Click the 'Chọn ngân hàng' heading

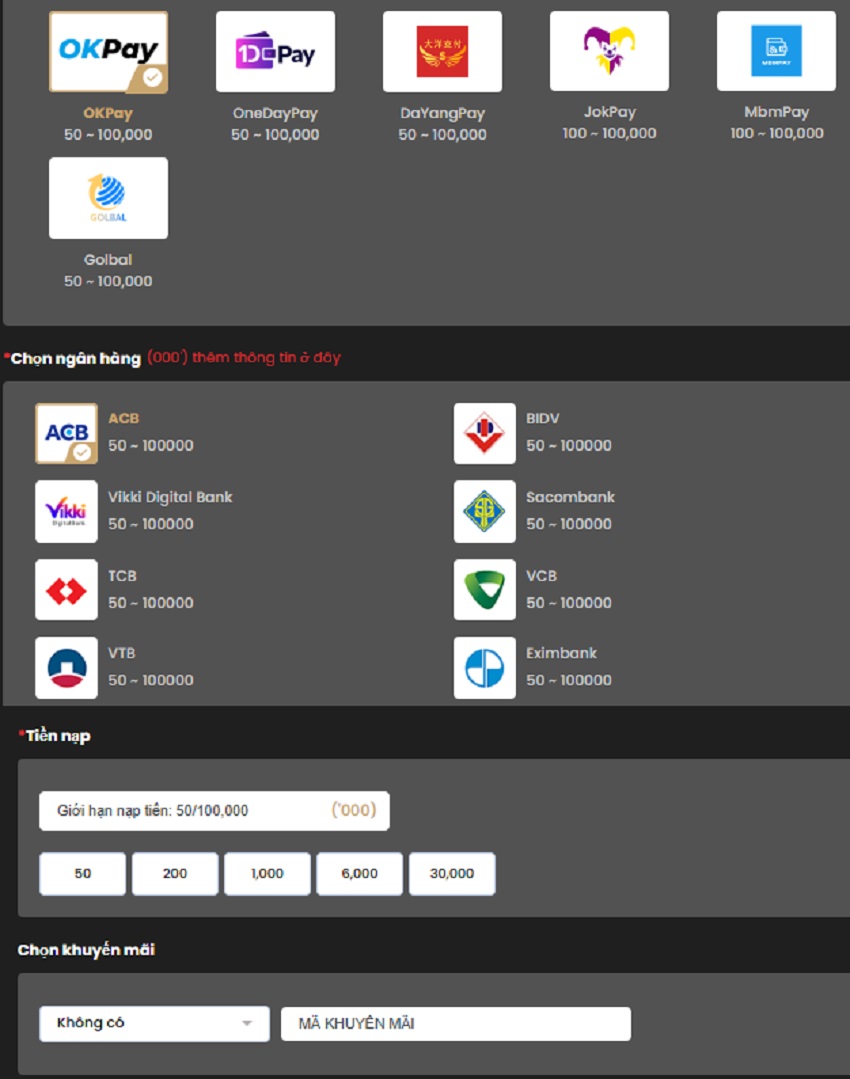(76, 359)
